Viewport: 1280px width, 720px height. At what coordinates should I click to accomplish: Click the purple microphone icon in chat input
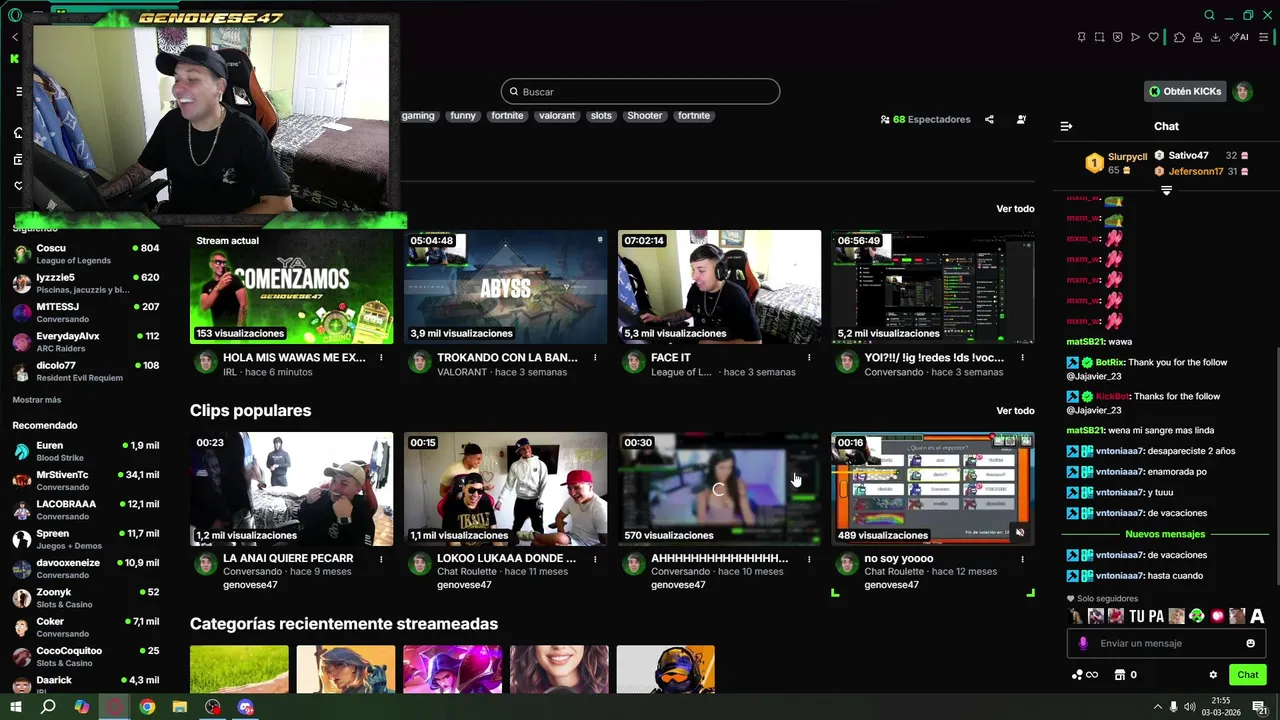point(1082,643)
